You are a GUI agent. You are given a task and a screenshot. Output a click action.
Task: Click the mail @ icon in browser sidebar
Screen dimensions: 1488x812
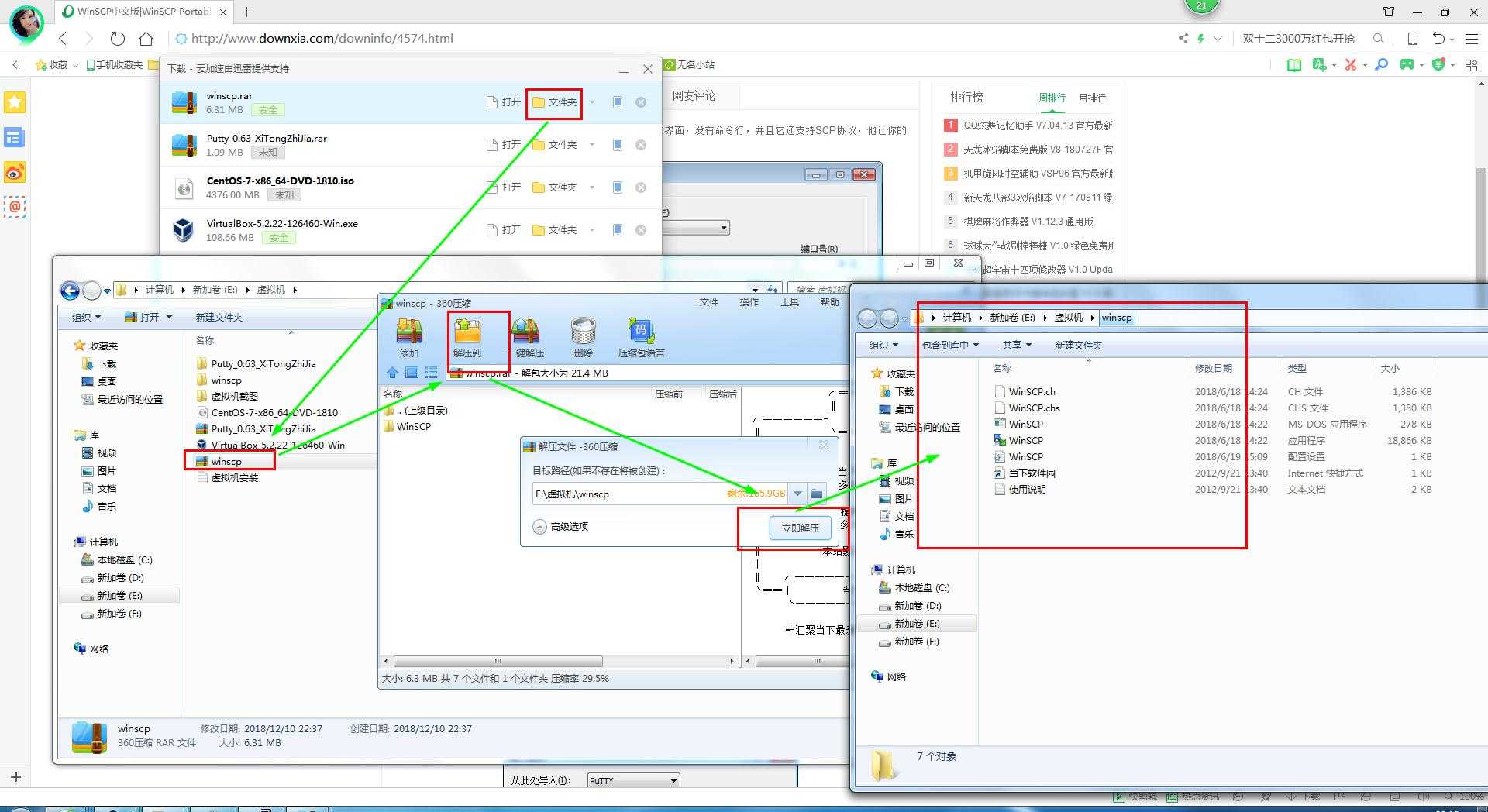point(15,207)
